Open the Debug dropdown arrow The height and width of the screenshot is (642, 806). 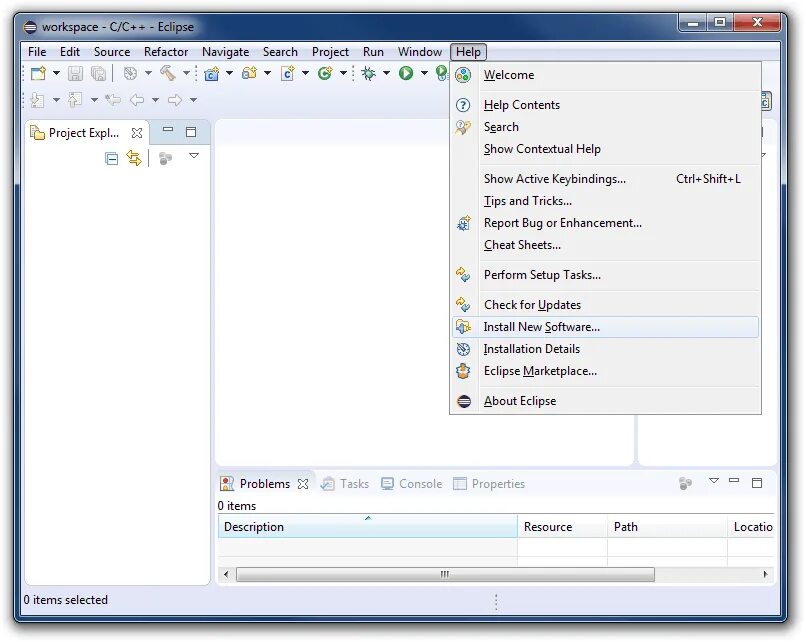[x=386, y=74]
